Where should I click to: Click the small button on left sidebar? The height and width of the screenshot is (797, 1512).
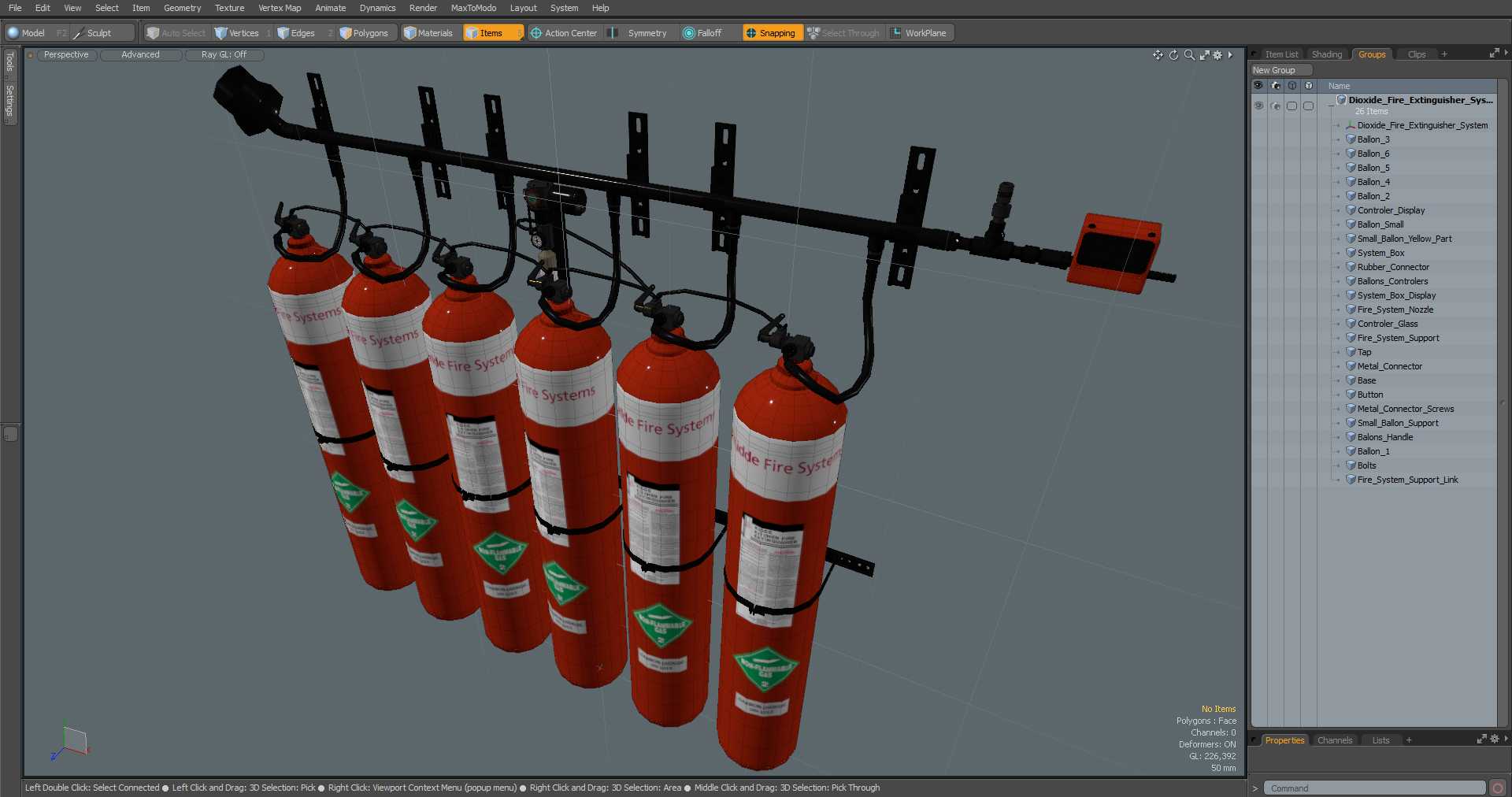(10, 434)
